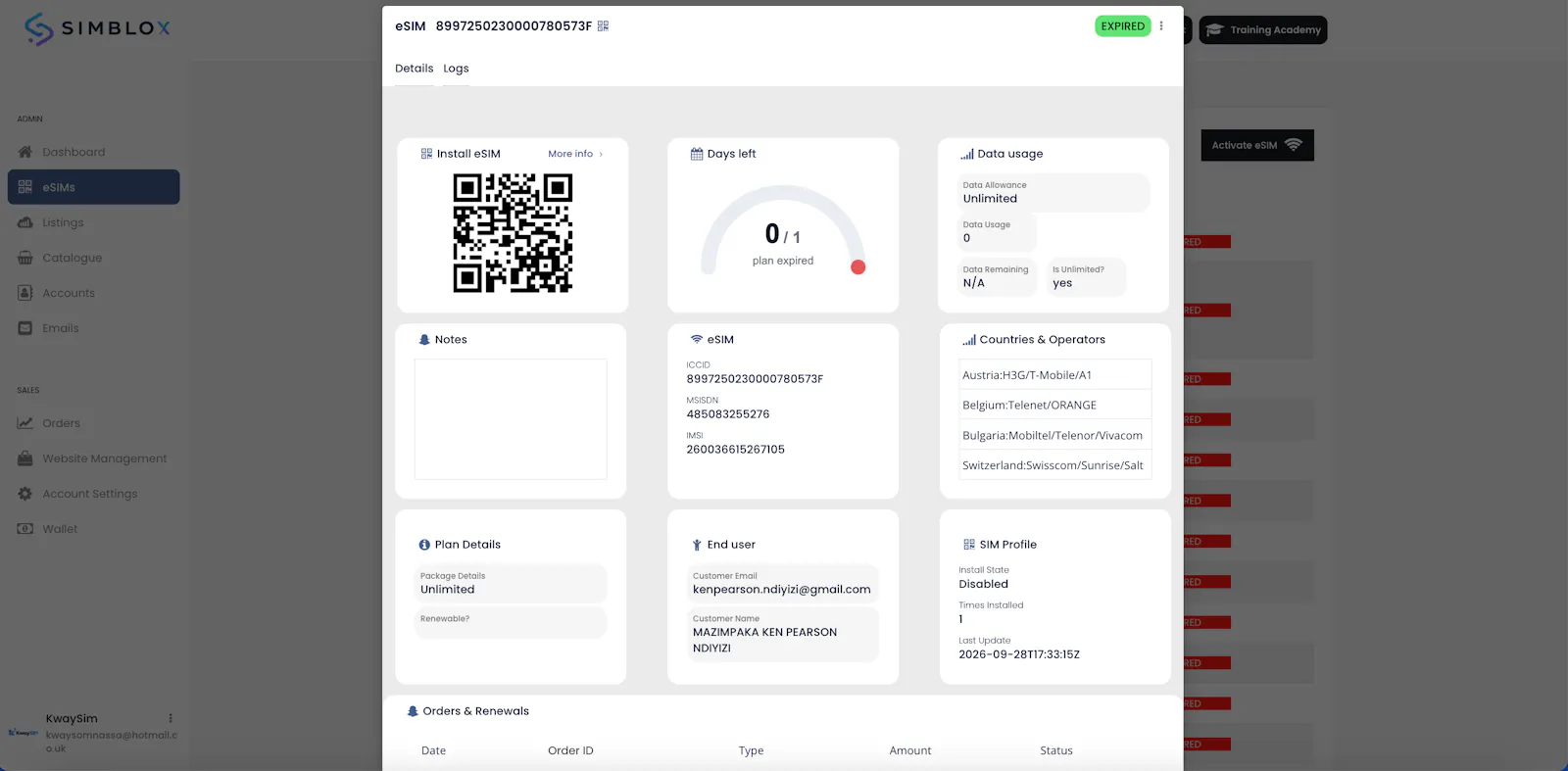Screen dimensions: 1568x771
Task: Open the three-dot menu beside the EXPIRED badge
Action: pos(1161,26)
